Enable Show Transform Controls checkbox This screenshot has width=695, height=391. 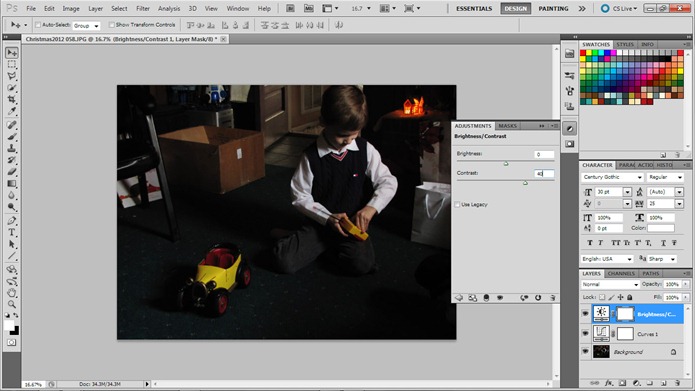[111, 25]
